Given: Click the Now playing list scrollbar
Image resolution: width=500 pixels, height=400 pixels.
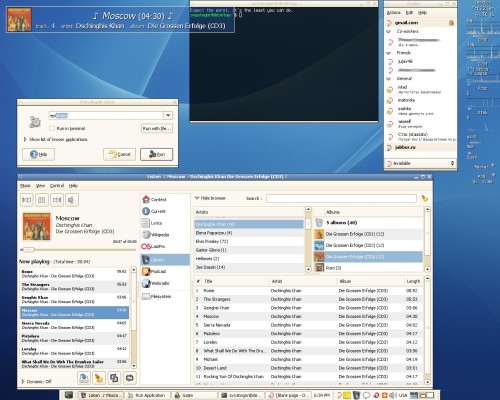Looking at the screenshot, I should (x=133, y=317).
